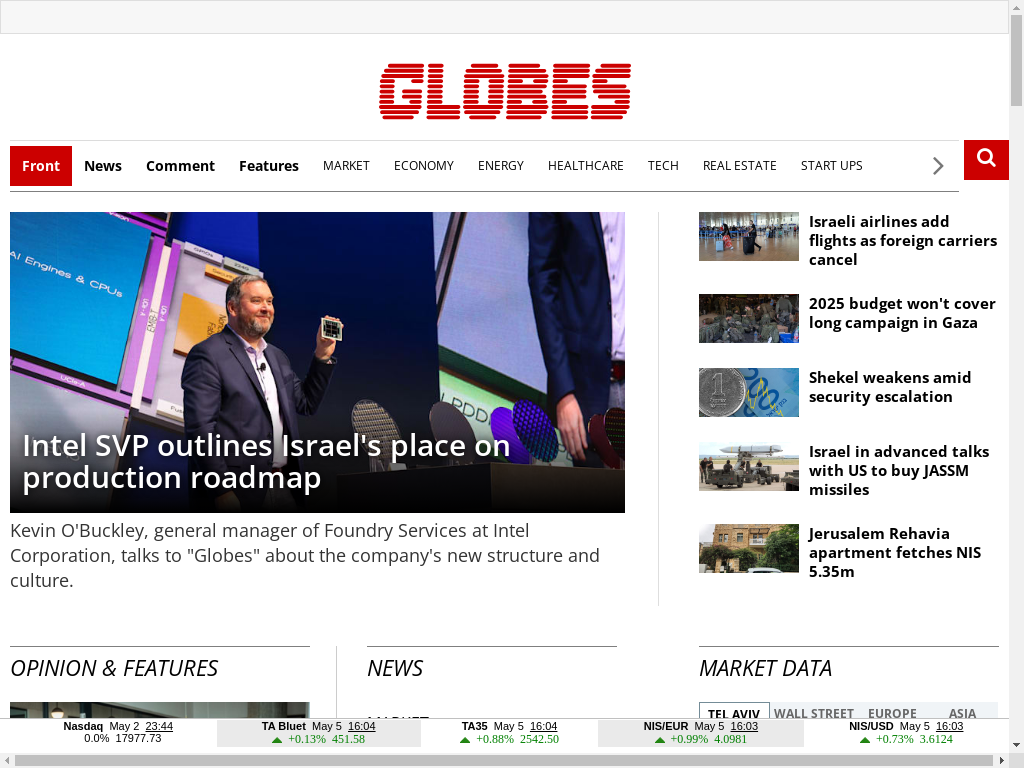Open the Intel SVP production roadmap headline
This screenshot has height=768, width=1024.
pos(266,462)
